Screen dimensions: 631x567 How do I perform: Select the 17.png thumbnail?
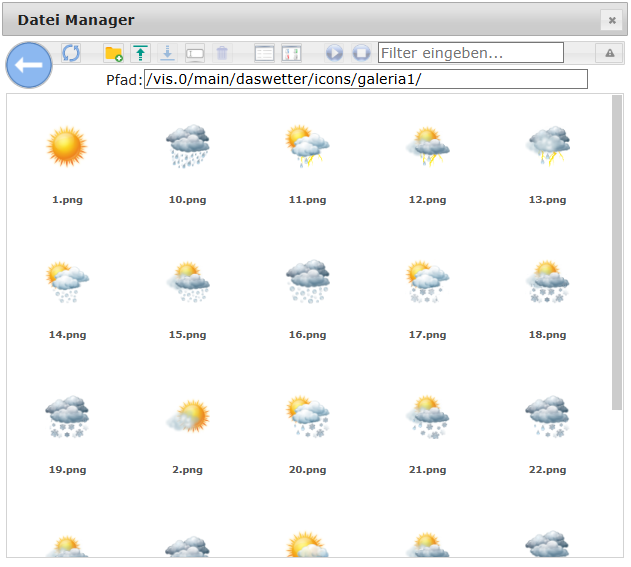tap(427, 281)
